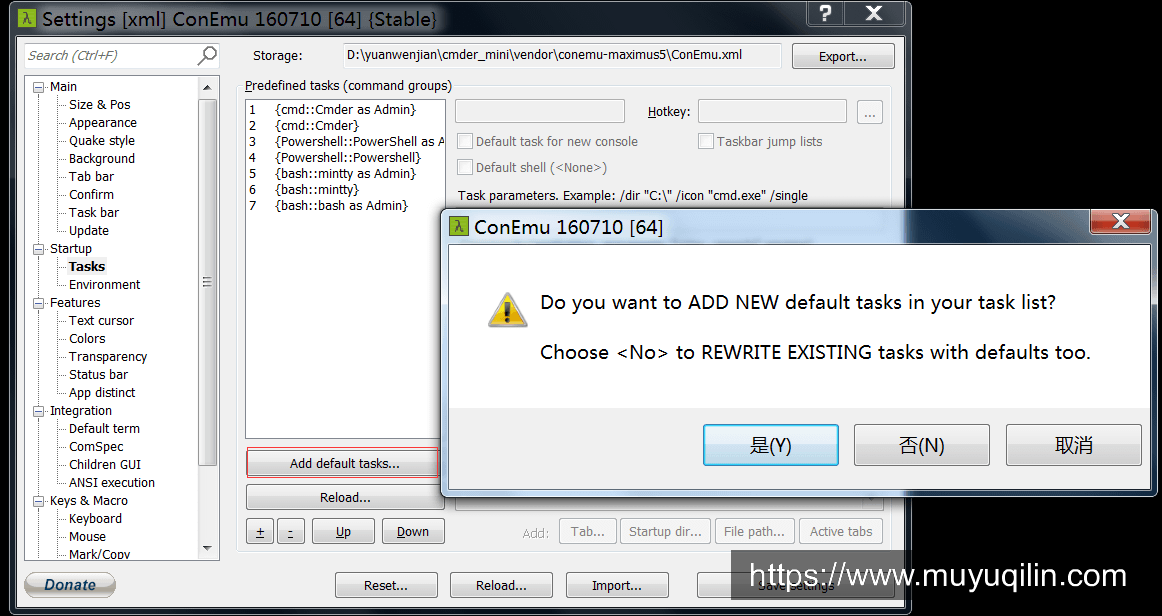
Task: Open Tab bar settings page
Action: [91, 176]
